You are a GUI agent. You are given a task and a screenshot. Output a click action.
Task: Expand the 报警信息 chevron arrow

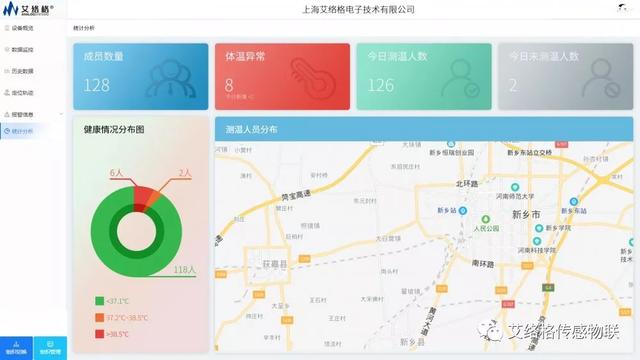[62, 114]
